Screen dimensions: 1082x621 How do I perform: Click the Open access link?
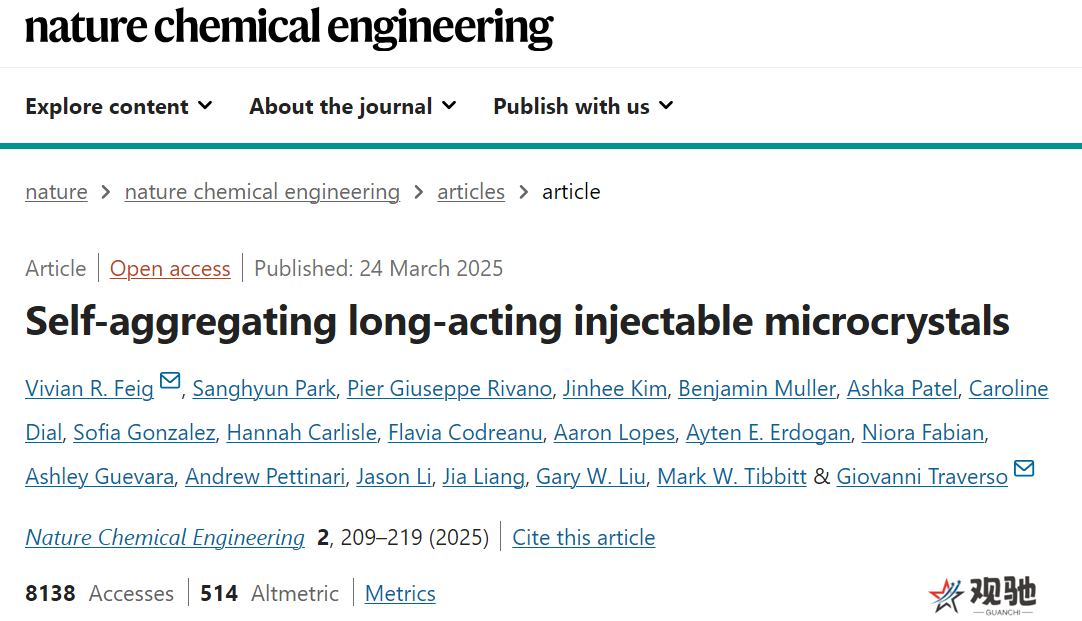(170, 268)
